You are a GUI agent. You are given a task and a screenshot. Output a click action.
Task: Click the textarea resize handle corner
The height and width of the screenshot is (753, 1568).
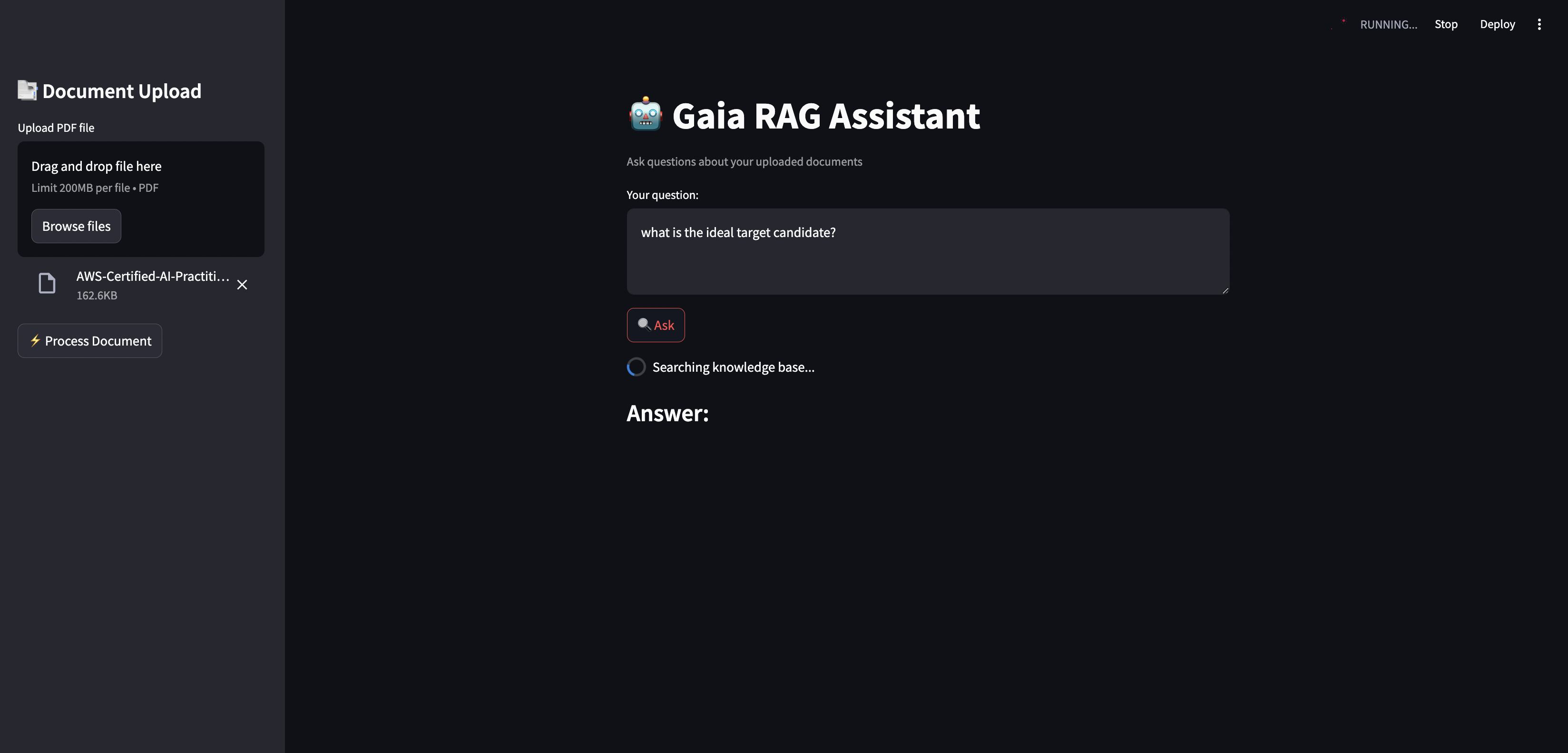pyautogui.click(x=1225, y=290)
